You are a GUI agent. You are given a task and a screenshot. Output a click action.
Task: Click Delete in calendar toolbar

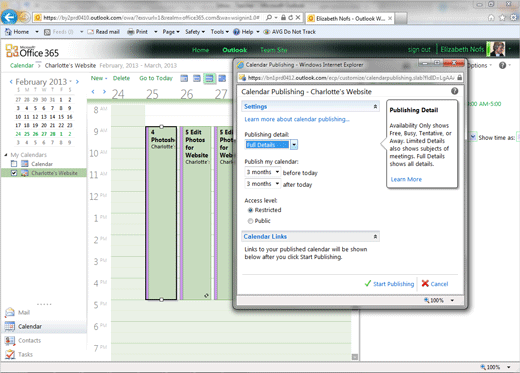click(x=121, y=78)
